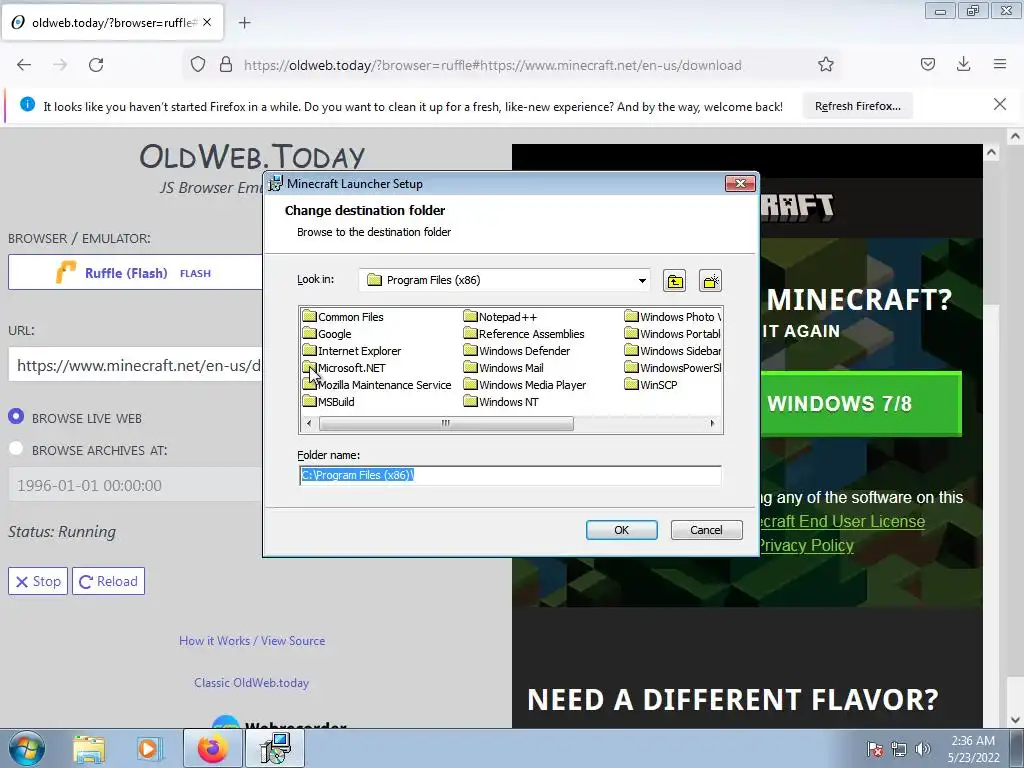Viewport: 1024px width, 768px height.
Task: Select the WindowsPowerShell folder
Action: [673, 368]
